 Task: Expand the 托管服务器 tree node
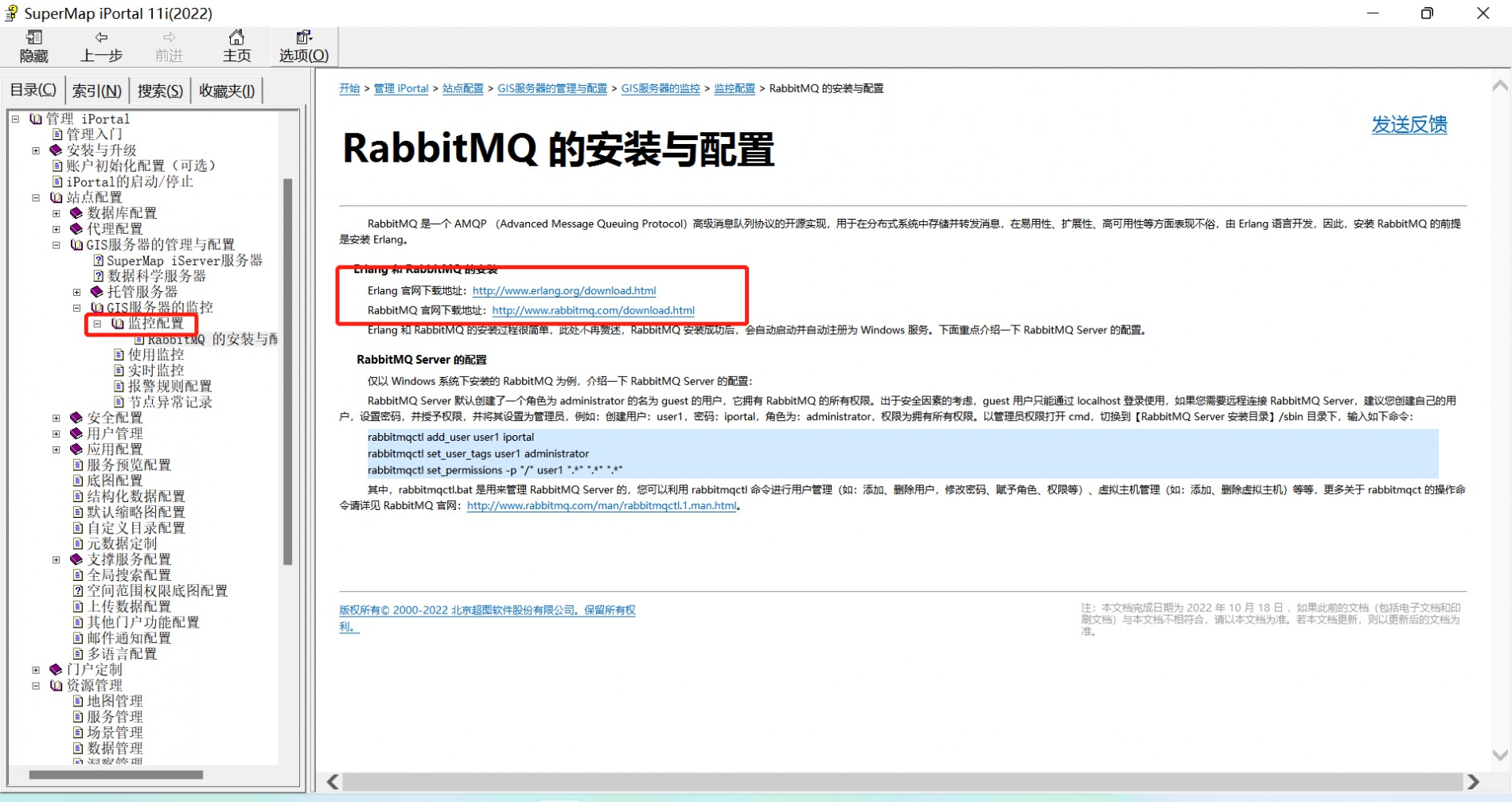[77, 292]
